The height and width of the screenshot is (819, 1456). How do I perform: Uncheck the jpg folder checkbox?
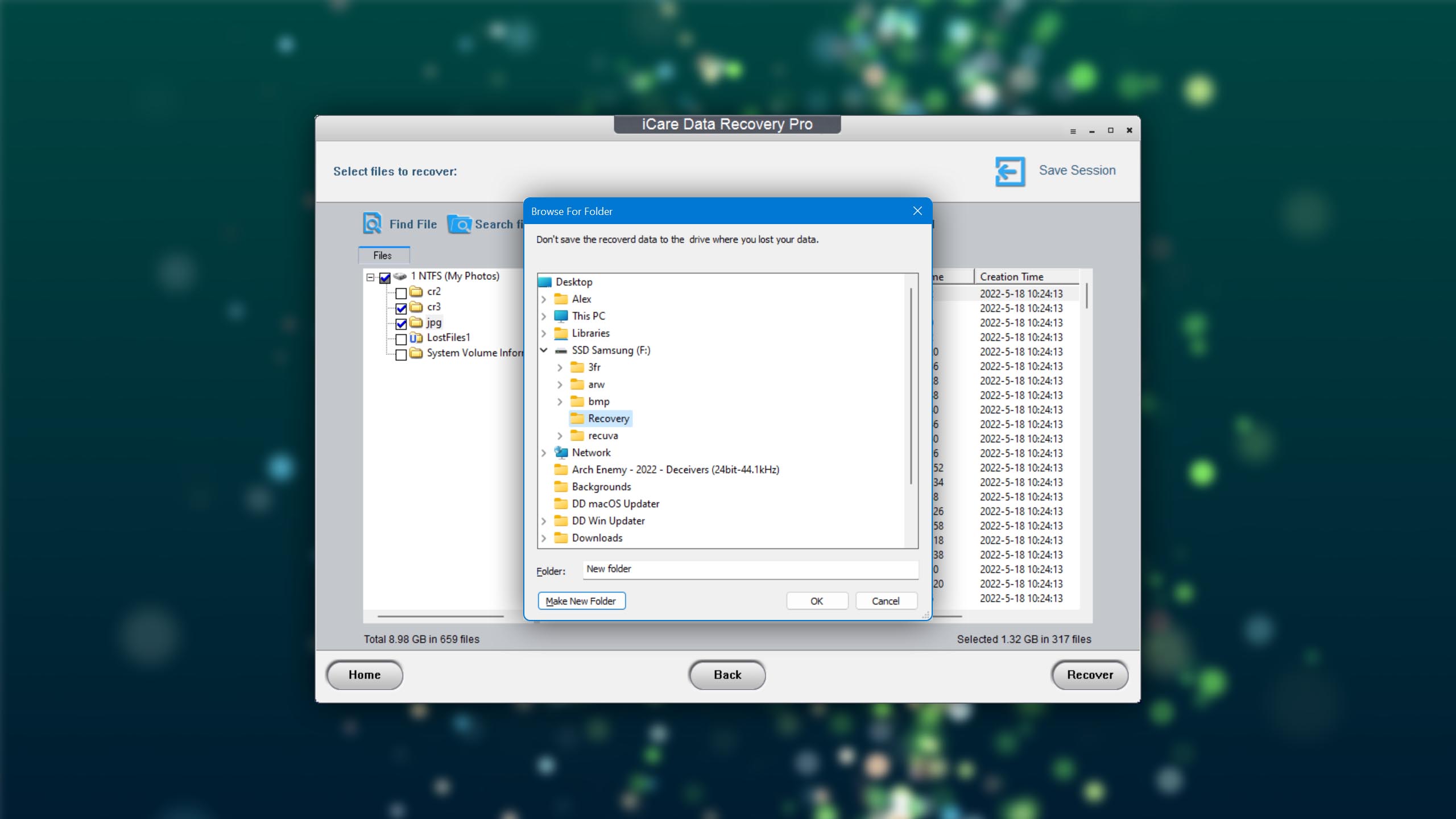[401, 324]
